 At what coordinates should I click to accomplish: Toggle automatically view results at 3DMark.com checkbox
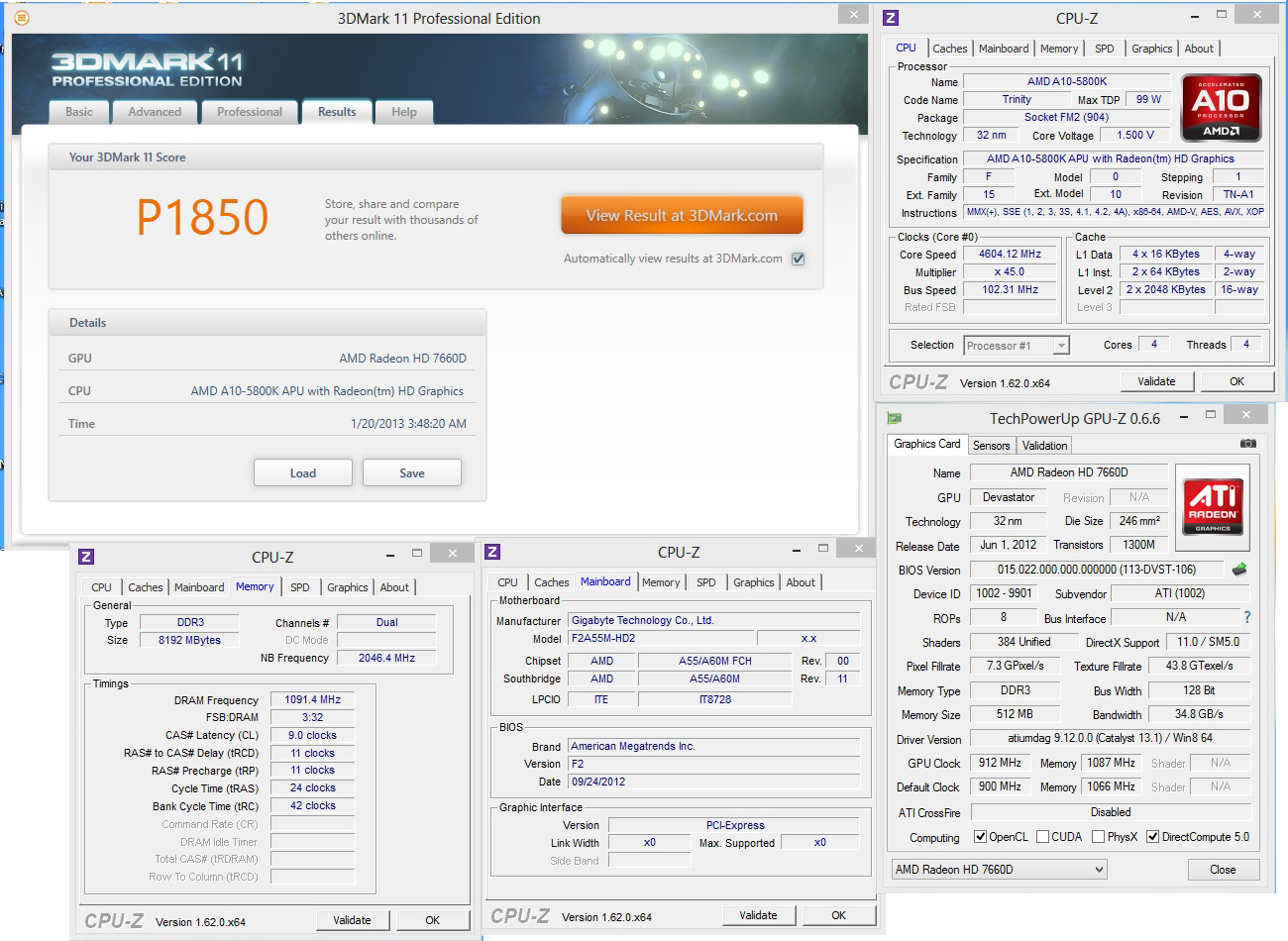click(x=799, y=259)
